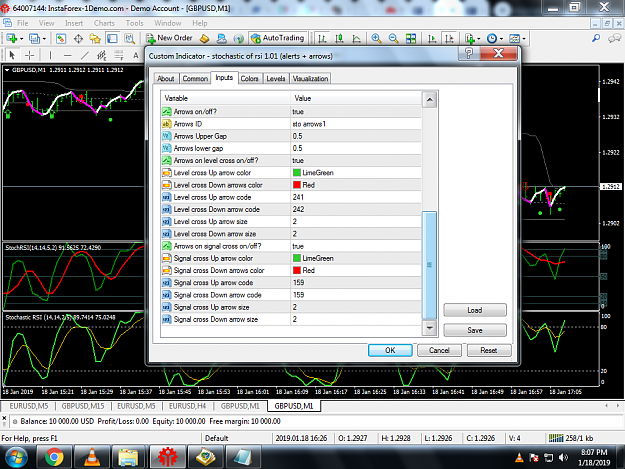Click the new chart icon in toolbar
This screenshot has width=625, height=469.
tap(11, 39)
